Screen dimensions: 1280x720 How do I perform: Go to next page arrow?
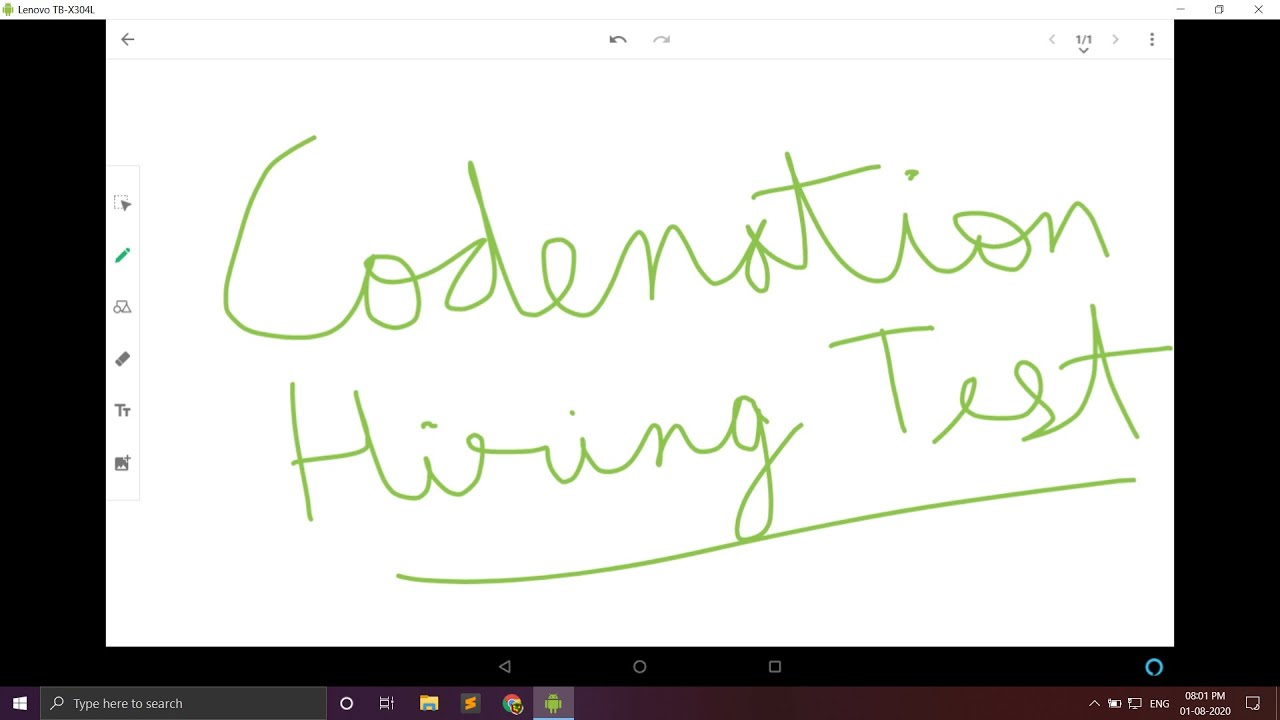tap(1115, 40)
